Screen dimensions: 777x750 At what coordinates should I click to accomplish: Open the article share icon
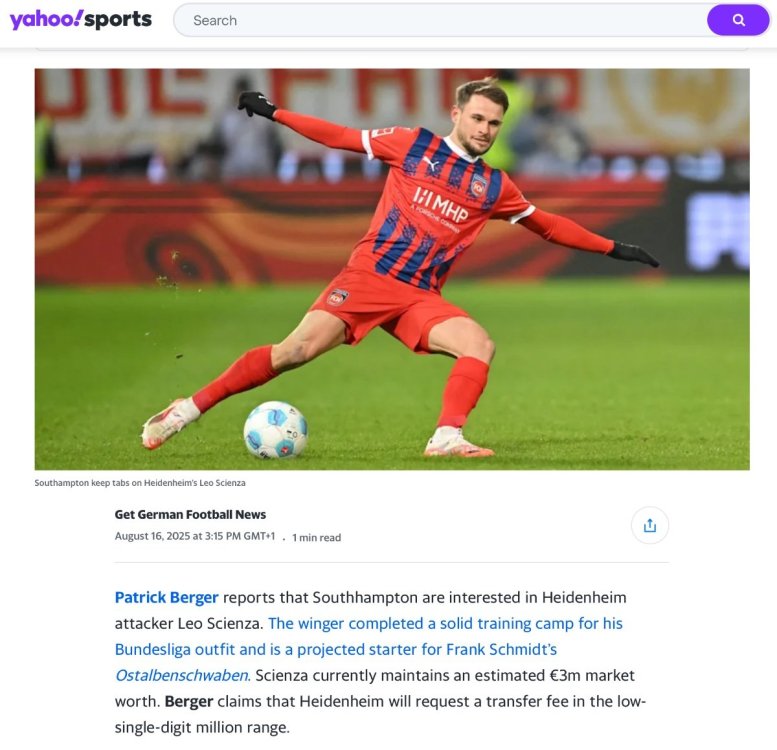[x=650, y=525]
